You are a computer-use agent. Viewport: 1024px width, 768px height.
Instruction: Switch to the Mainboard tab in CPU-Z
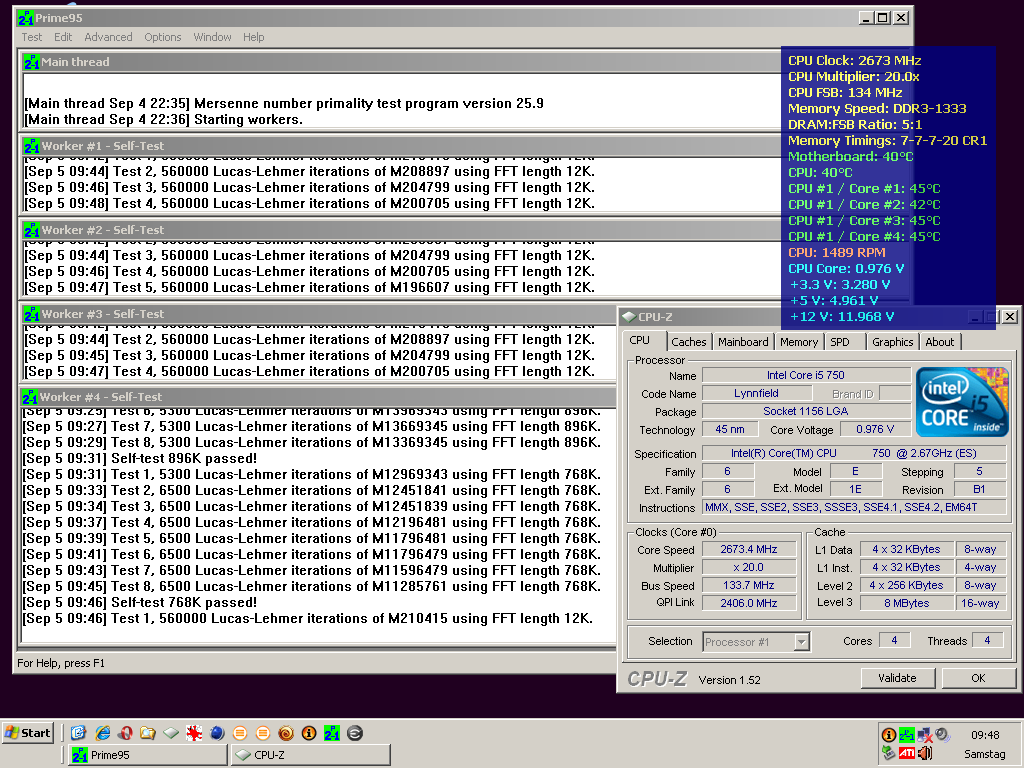tap(743, 342)
